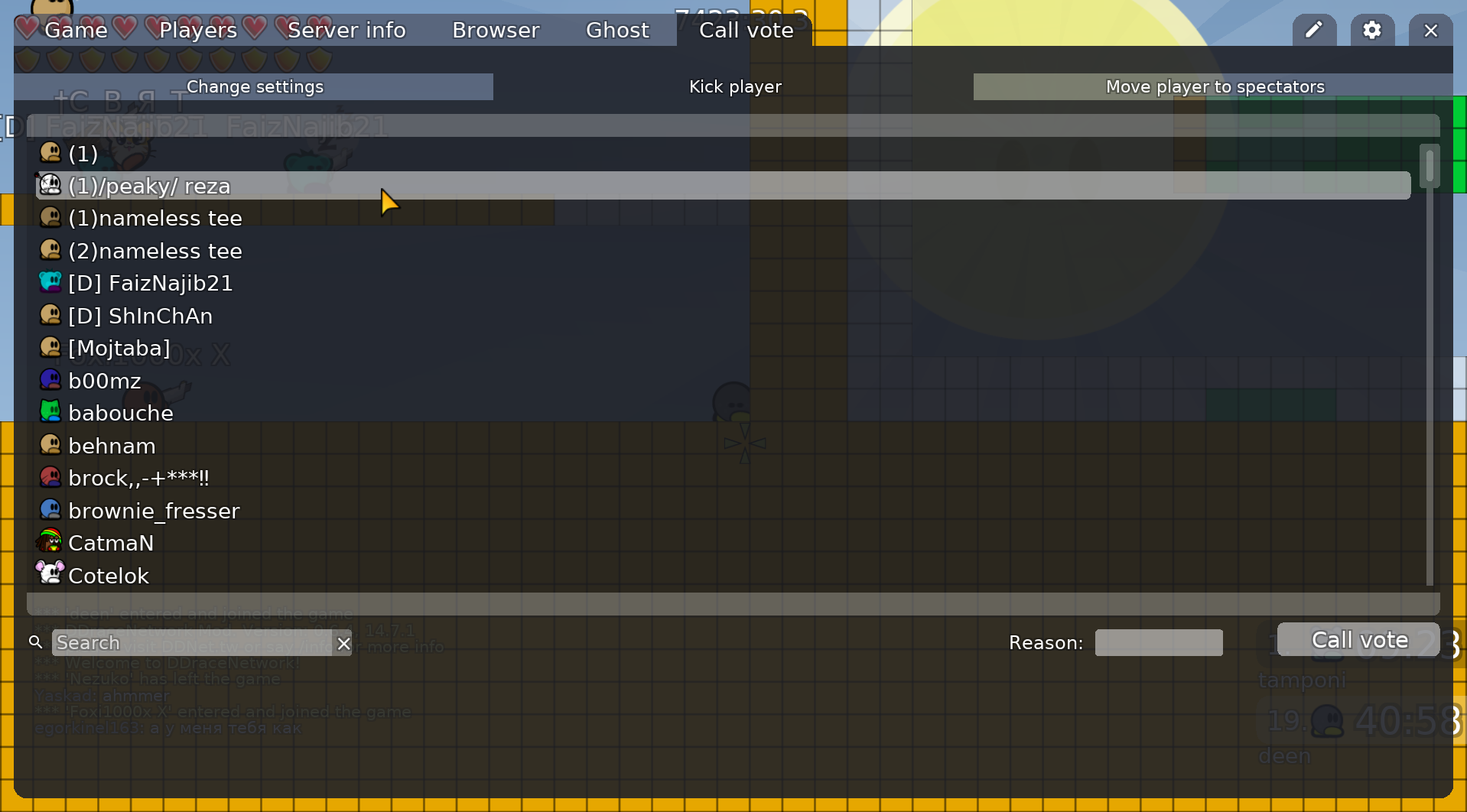Image resolution: width=1467 pixels, height=812 pixels.
Task: Switch to the Game tab
Action: (76, 31)
